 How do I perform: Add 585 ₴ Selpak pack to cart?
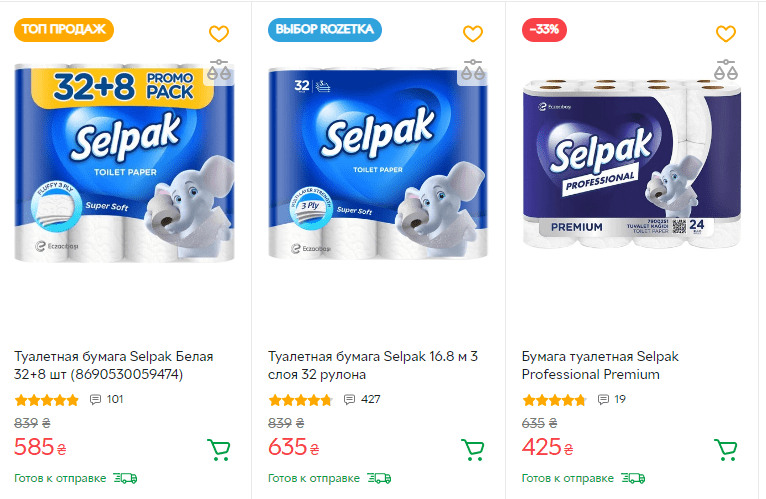tap(218, 450)
